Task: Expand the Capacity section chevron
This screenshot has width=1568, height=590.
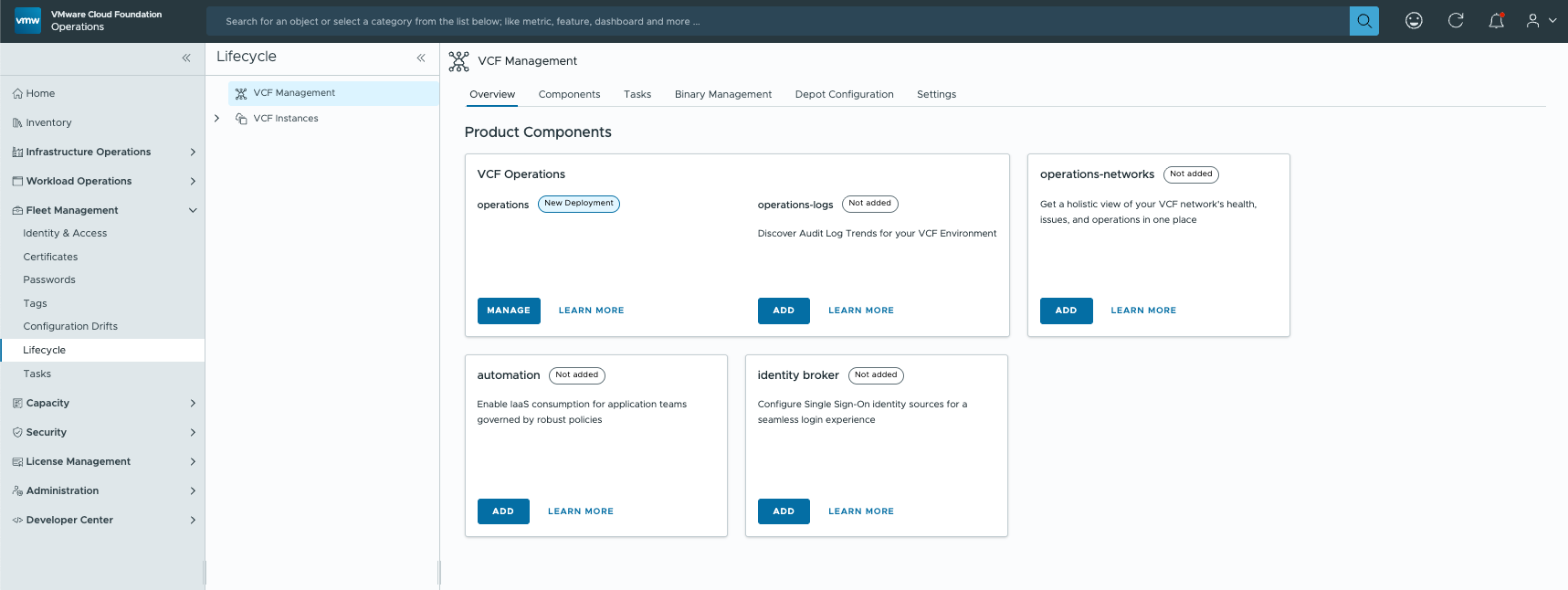Action: (x=193, y=403)
